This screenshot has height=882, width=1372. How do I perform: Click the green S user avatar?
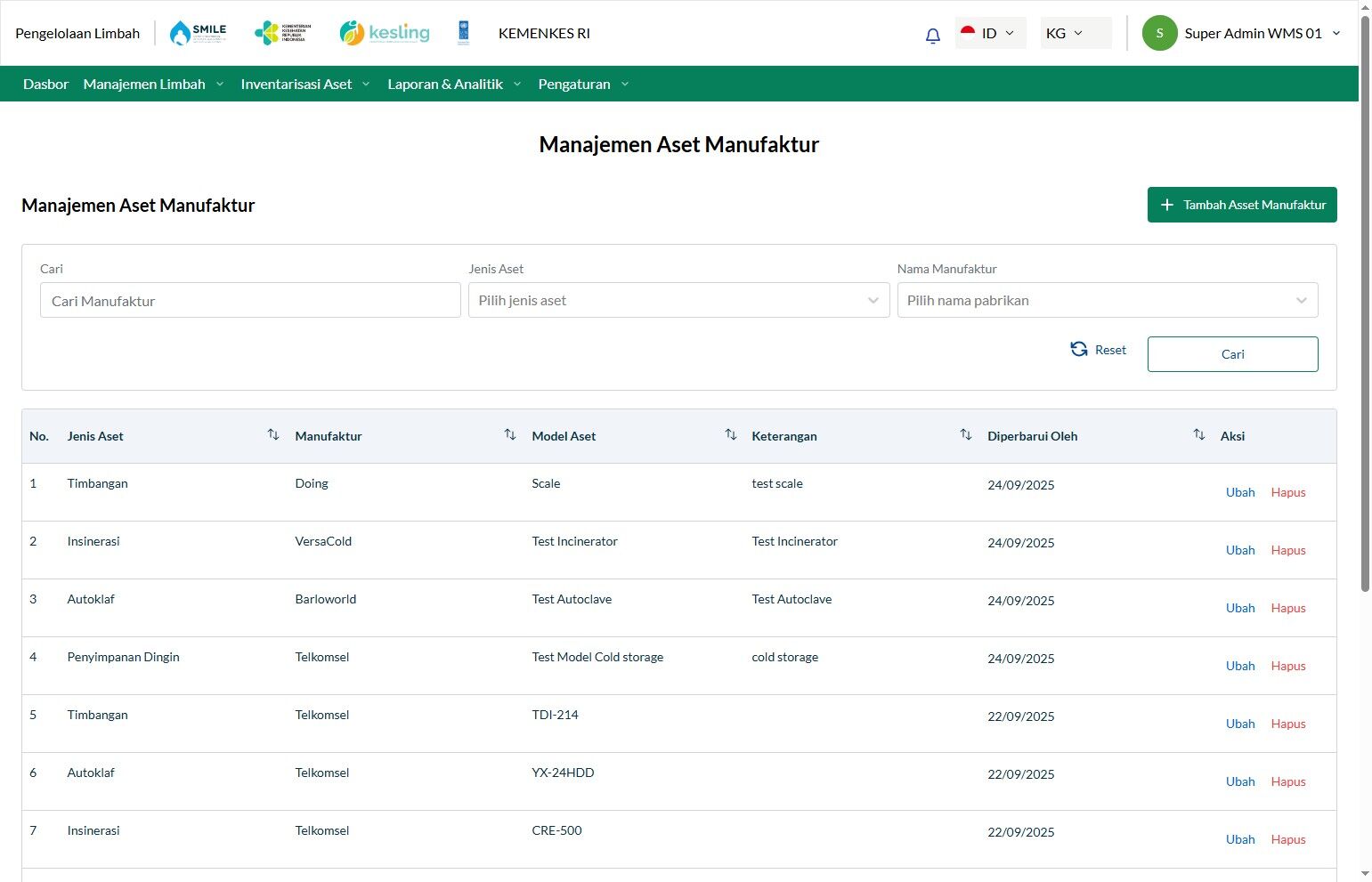point(1159,33)
